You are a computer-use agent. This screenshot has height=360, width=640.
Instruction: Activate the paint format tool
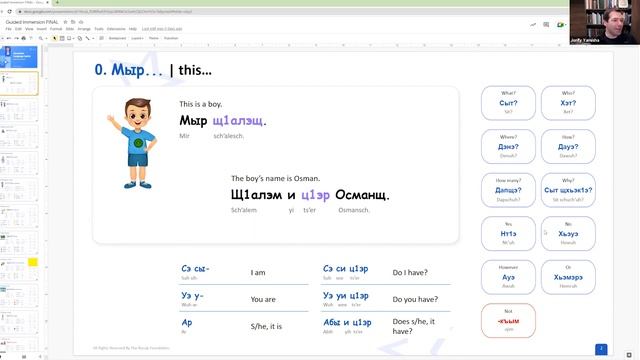[31, 38]
